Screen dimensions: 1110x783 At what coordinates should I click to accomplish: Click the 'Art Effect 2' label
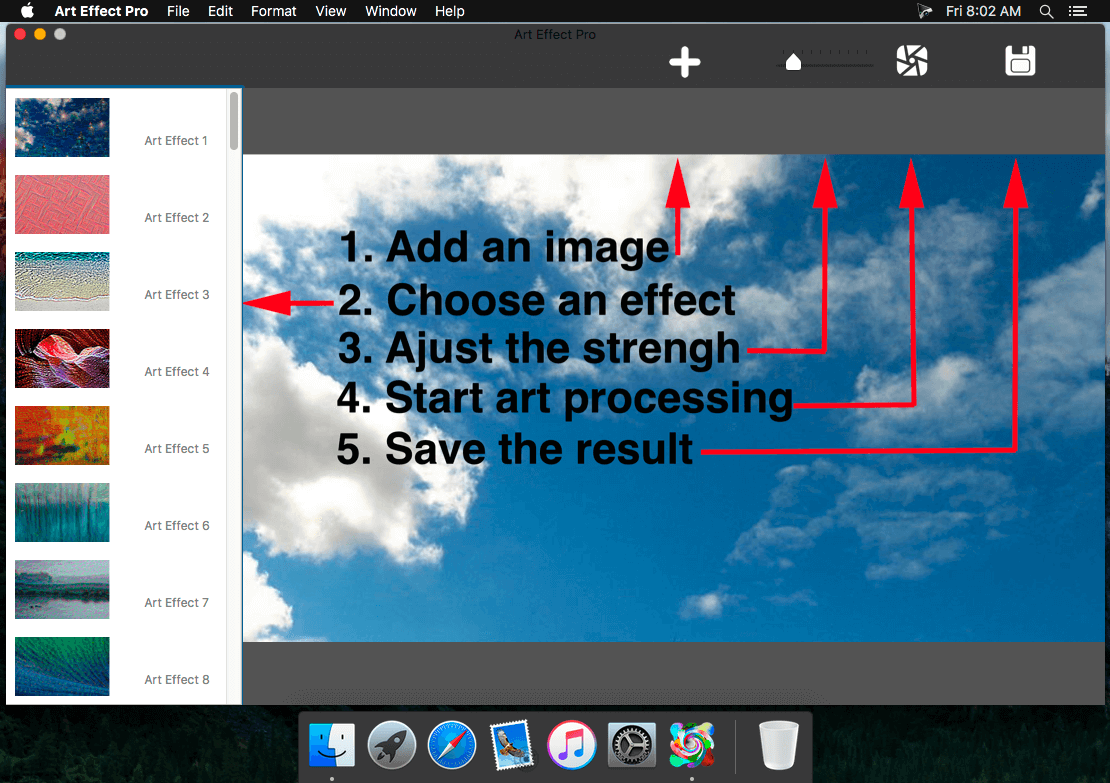point(177,218)
